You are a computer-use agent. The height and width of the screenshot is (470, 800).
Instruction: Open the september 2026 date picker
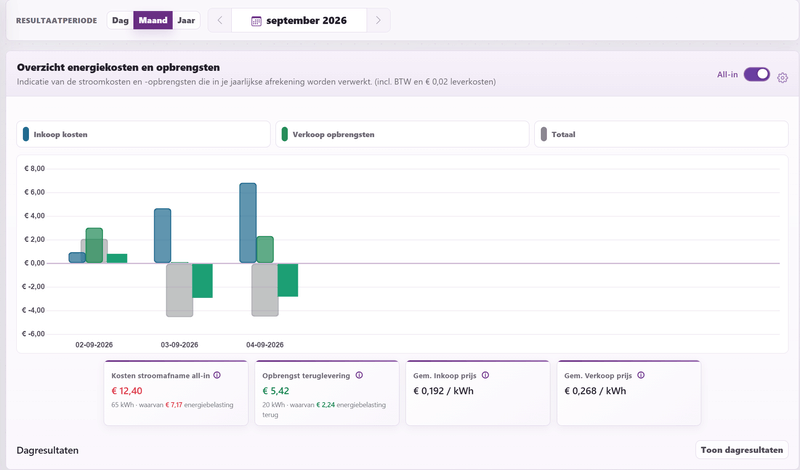pos(299,20)
